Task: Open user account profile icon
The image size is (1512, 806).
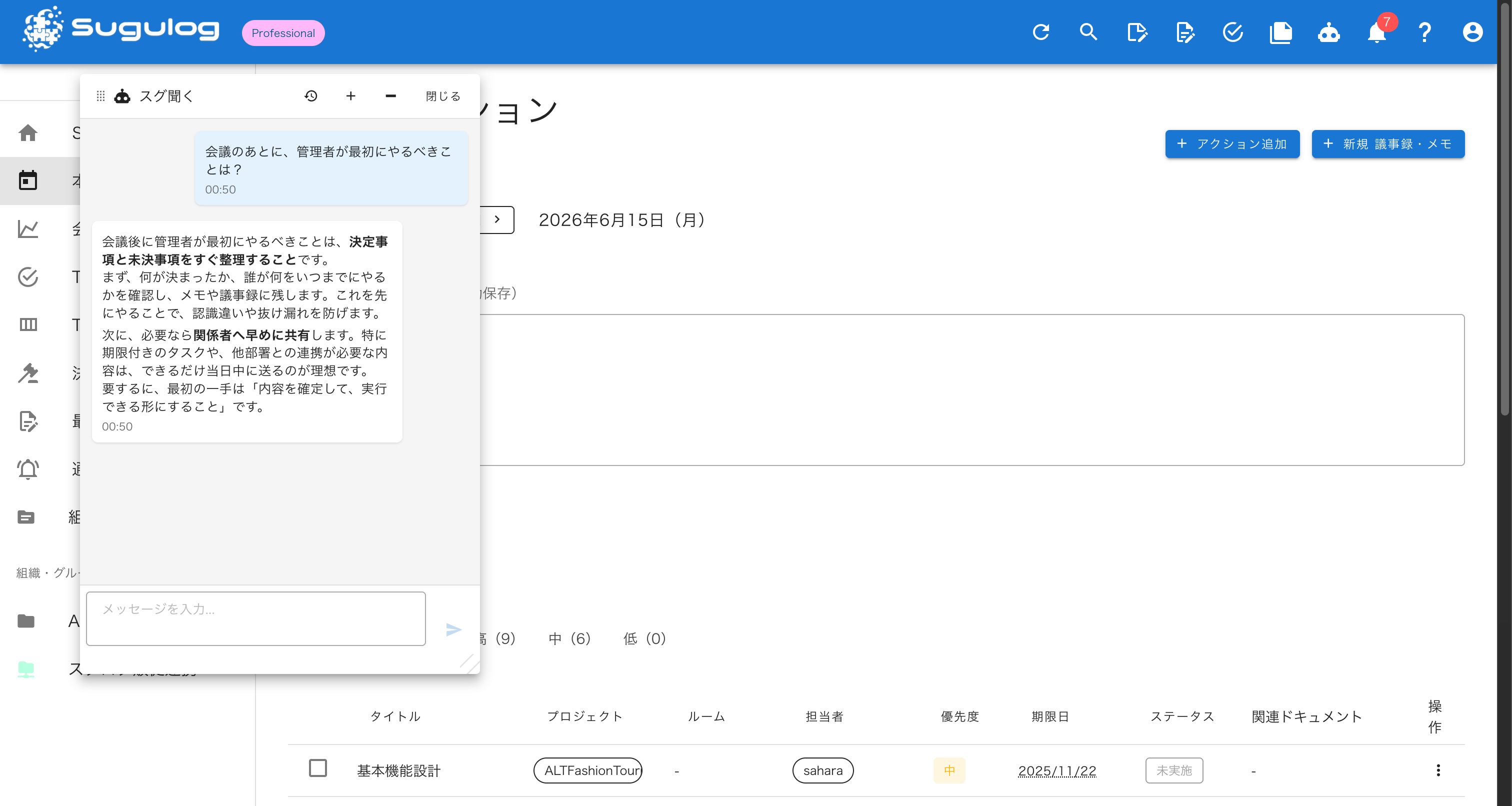Action: click(x=1472, y=32)
